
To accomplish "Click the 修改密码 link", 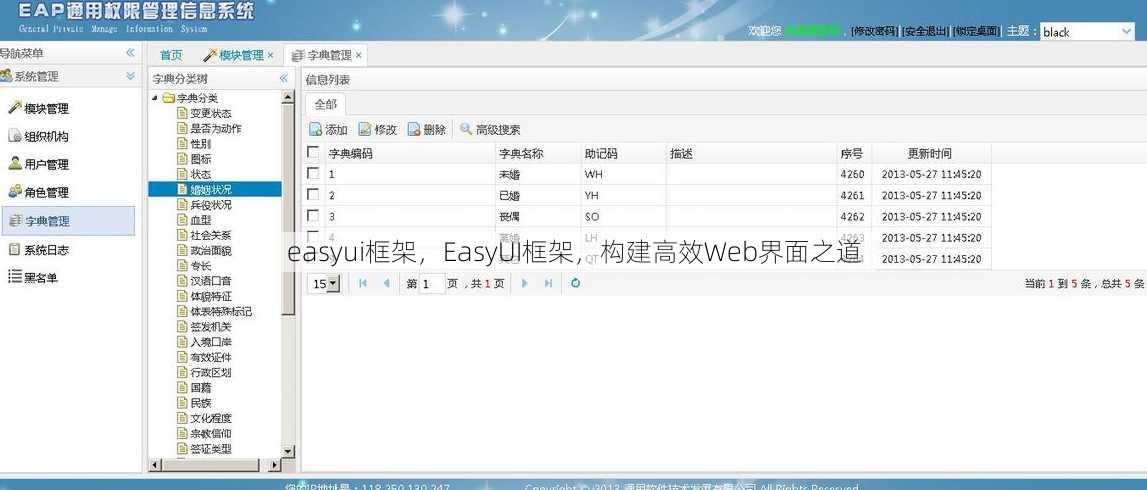I will coord(874,31).
